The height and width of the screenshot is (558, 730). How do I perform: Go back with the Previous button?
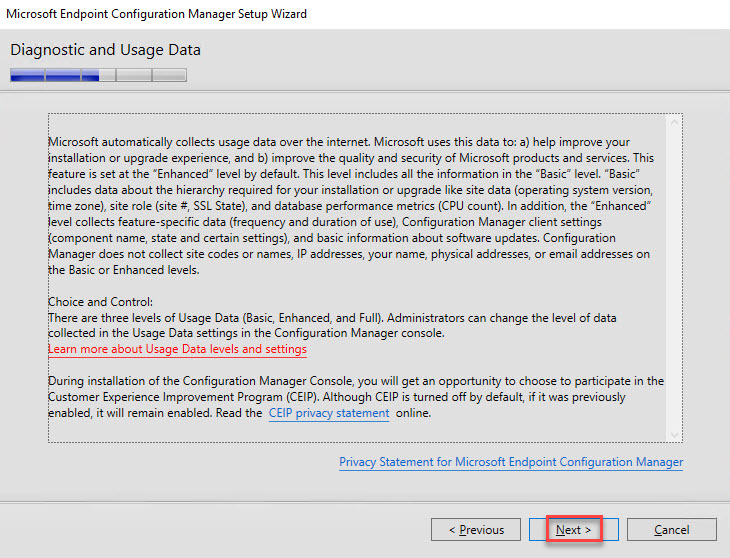475,530
